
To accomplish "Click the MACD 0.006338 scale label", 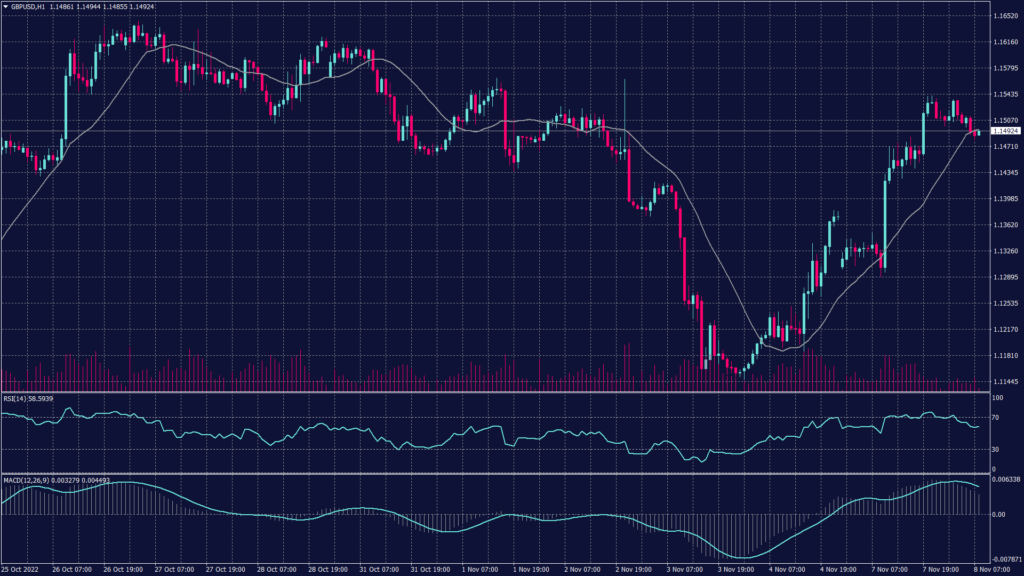I will pyautogui.click(x=1004, y=480).
